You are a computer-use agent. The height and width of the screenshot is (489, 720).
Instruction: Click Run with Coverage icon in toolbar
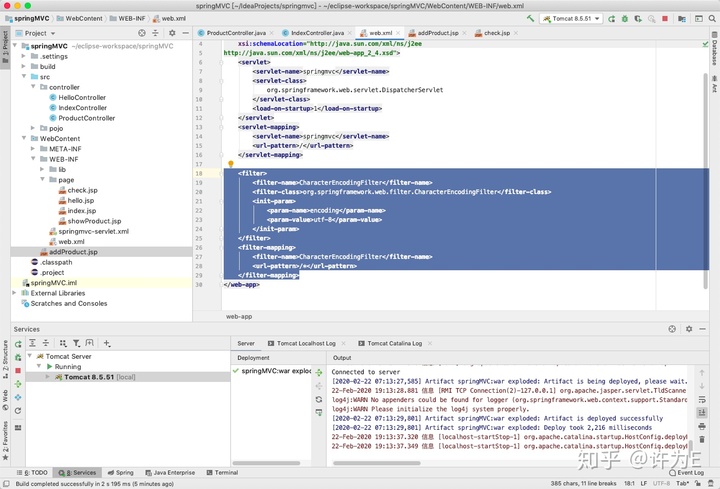click(x=638, y=19)
